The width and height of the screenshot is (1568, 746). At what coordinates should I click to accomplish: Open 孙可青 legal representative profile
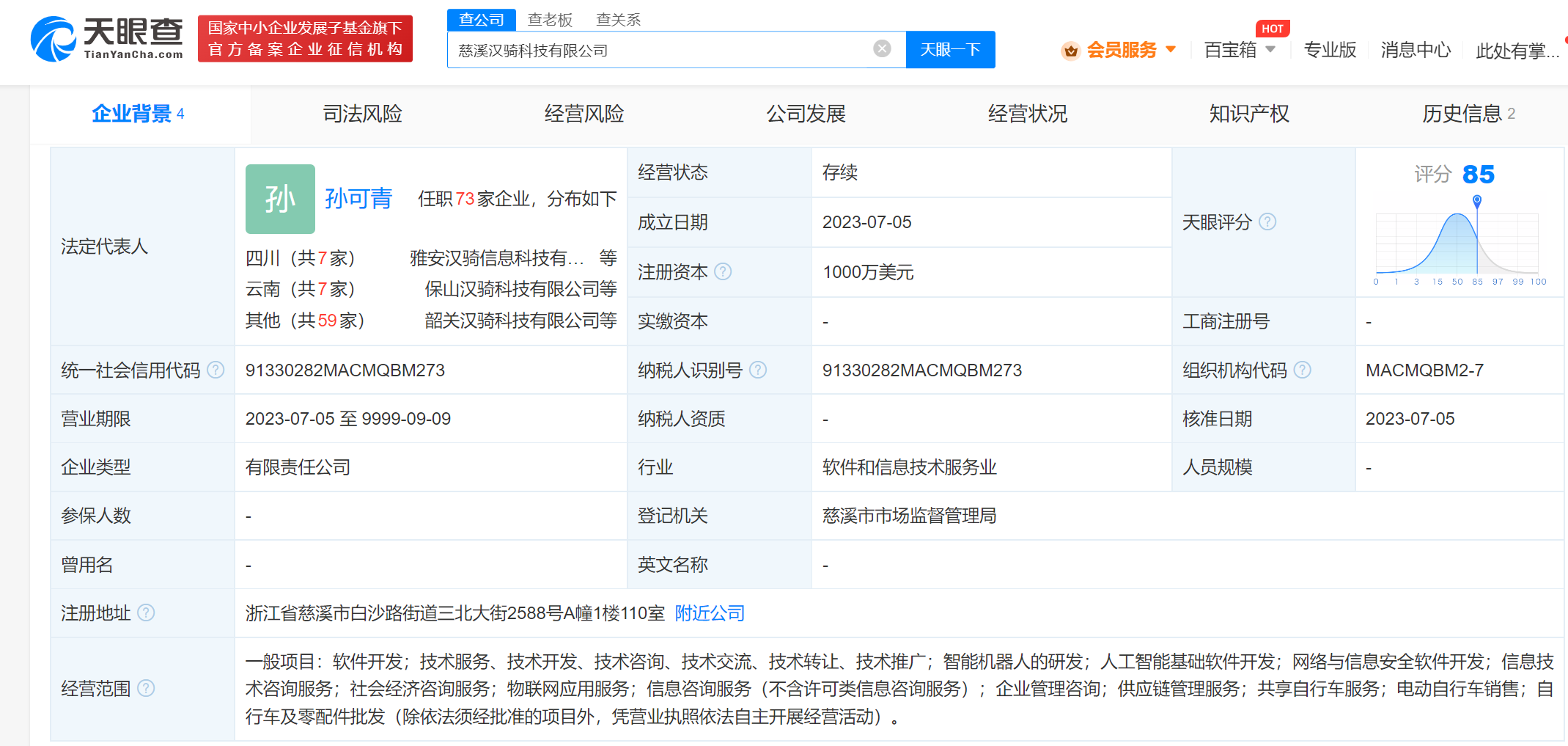358,198
